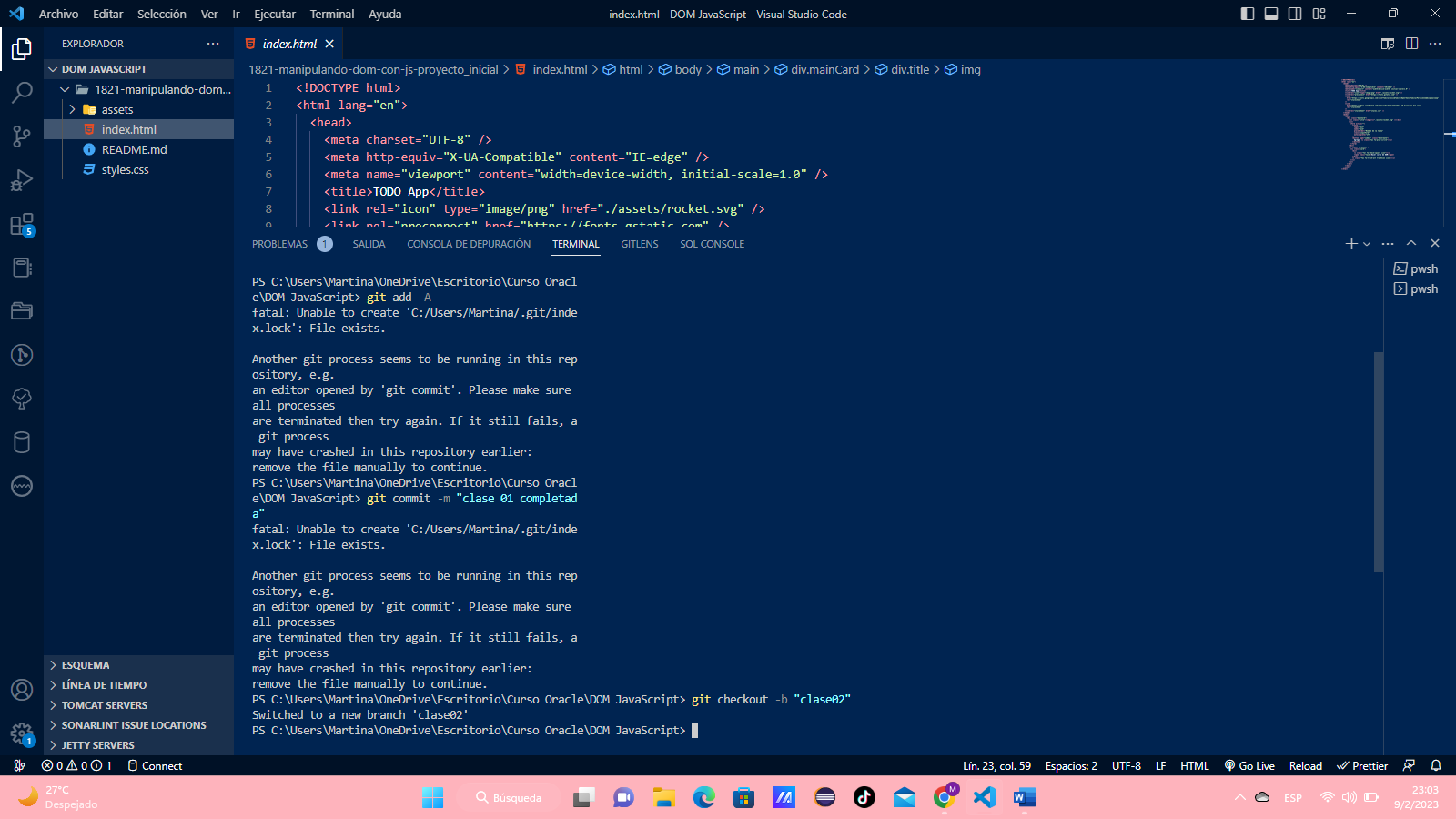This screenshot has height=819, width=1456.
Task: Open the Accounts icon in activity bar
Action: pos(22,690)
